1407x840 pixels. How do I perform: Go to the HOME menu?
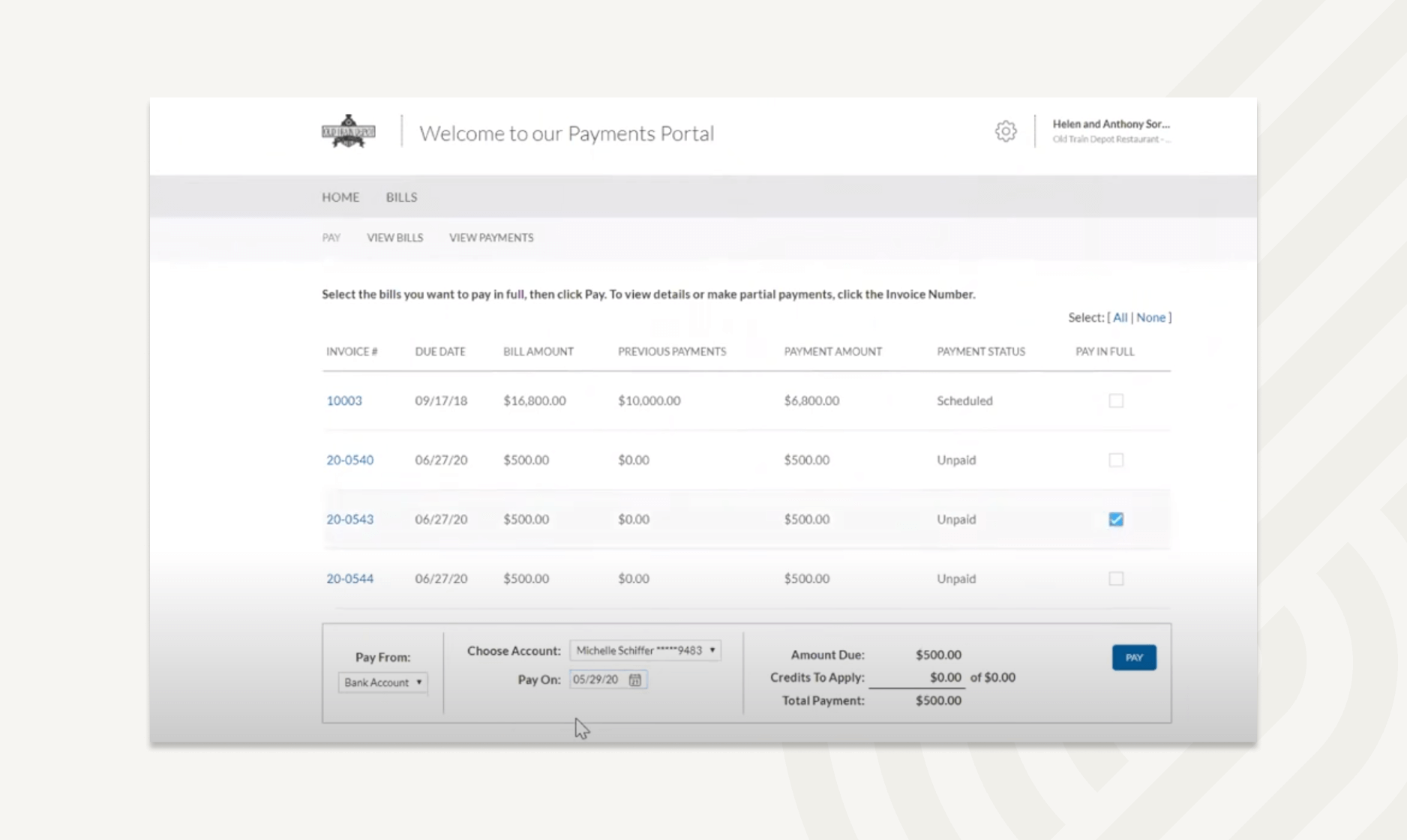click(x=340, y=197)
